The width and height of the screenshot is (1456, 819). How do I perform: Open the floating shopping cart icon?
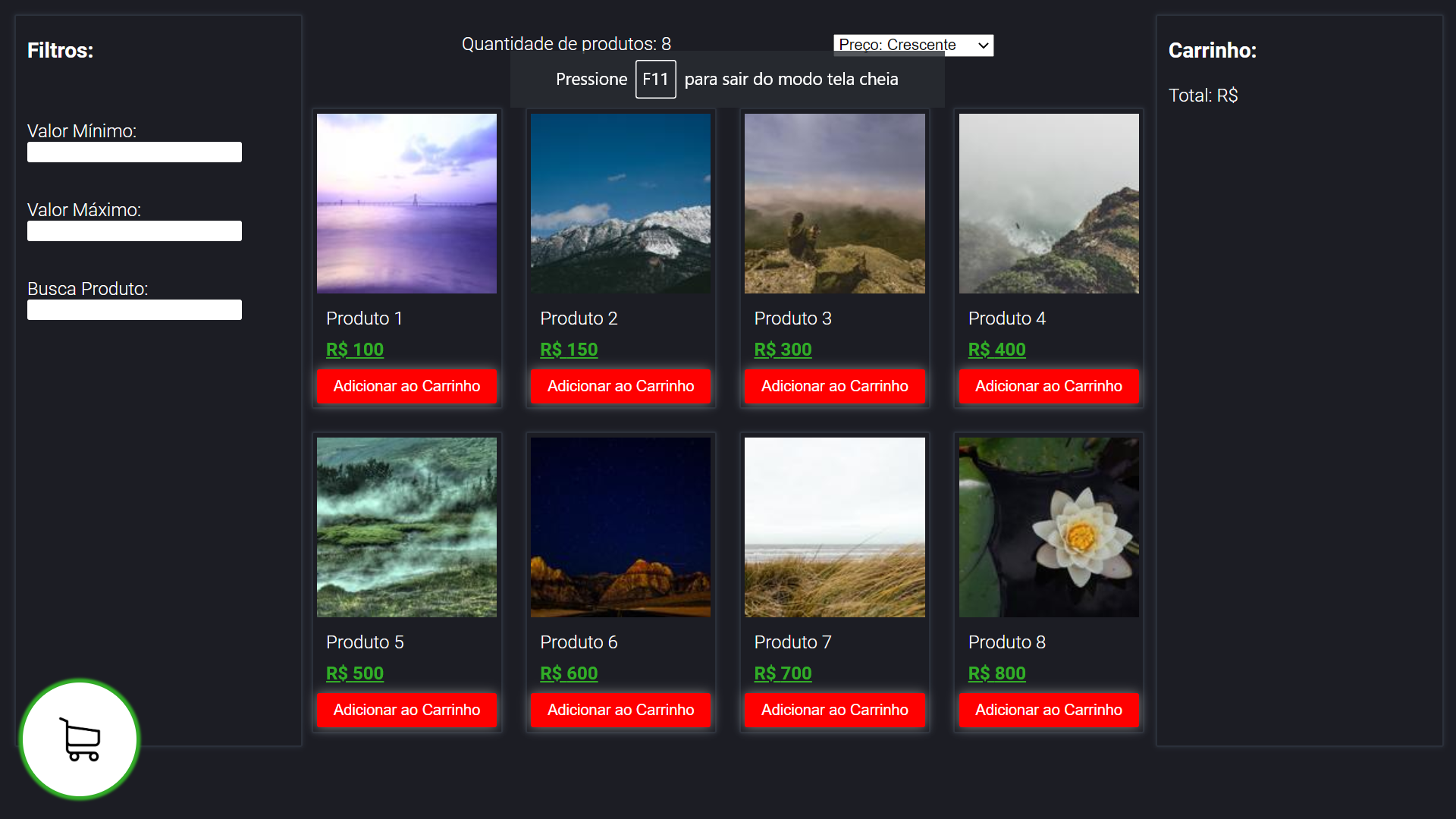tap(80, 739)
